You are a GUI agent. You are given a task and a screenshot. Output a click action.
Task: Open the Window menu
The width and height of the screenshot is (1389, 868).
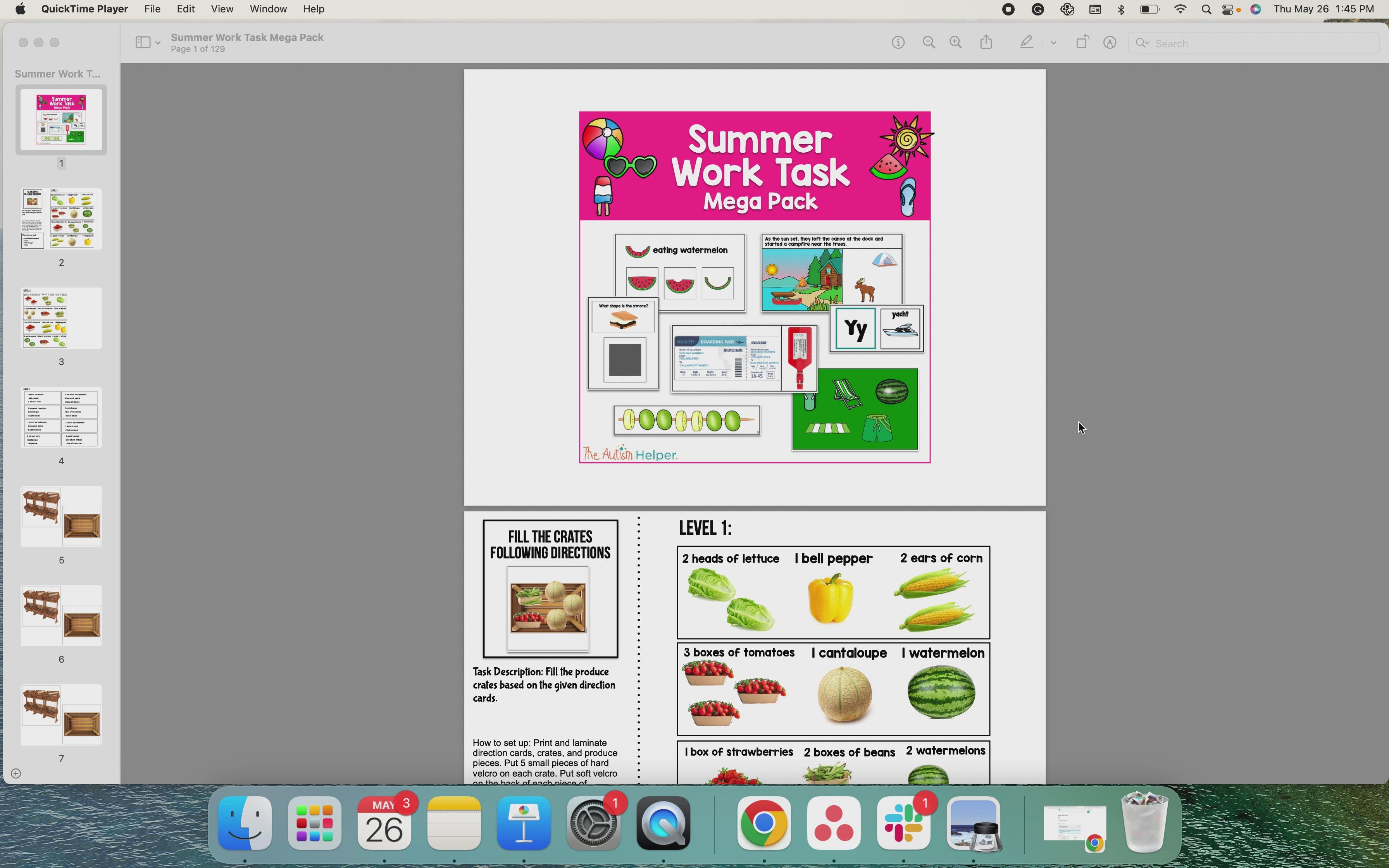[x=267, y=9]
